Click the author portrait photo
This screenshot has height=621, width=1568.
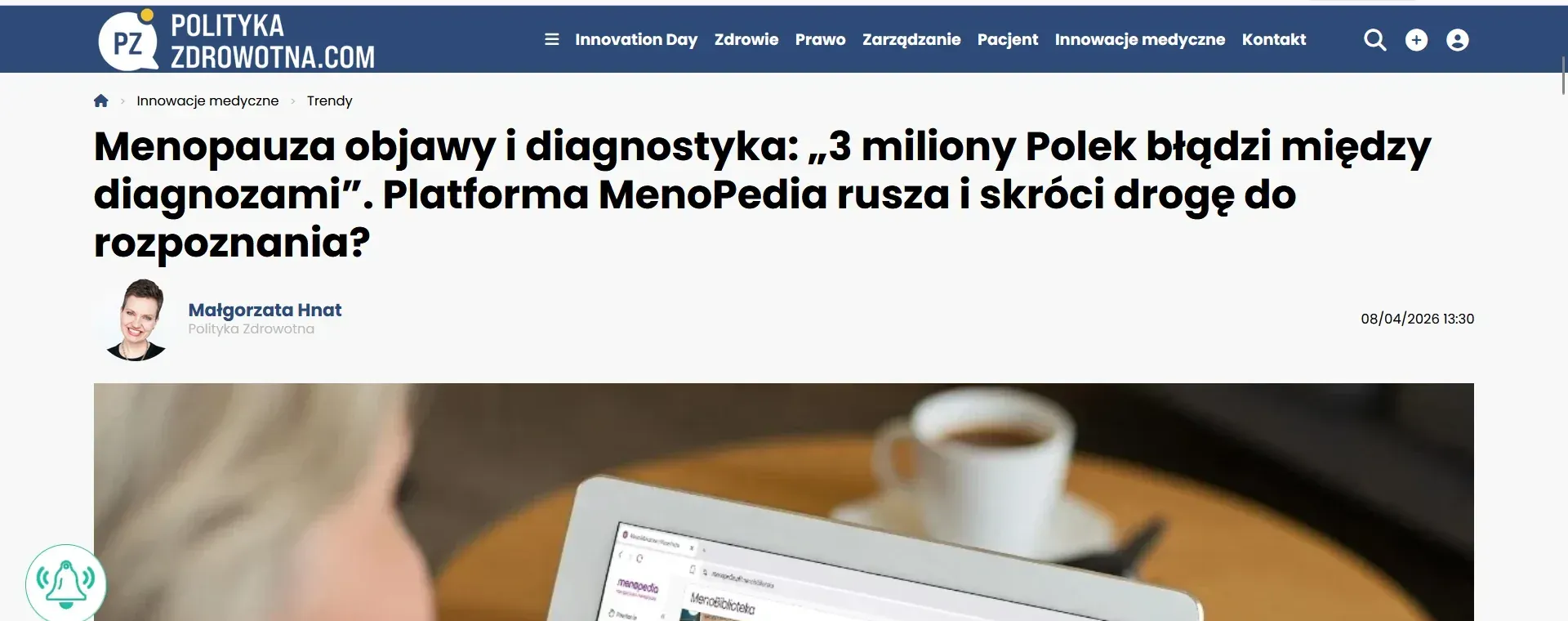[137, 319]
